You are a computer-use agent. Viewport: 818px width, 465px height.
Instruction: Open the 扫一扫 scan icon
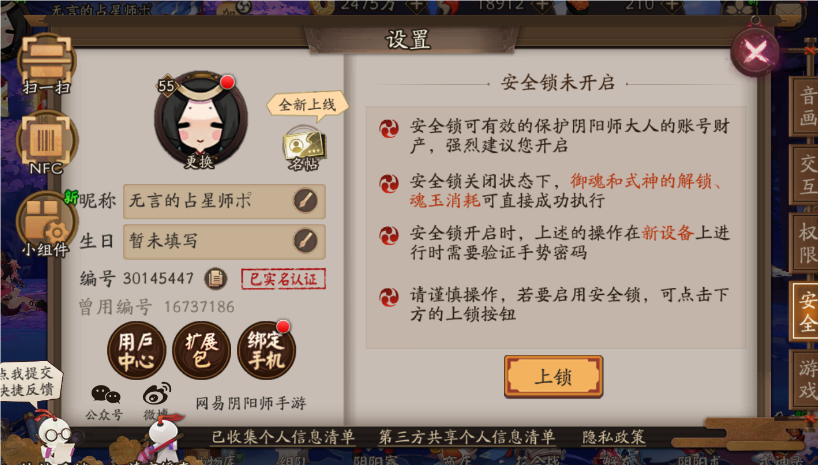coord(46,64)
